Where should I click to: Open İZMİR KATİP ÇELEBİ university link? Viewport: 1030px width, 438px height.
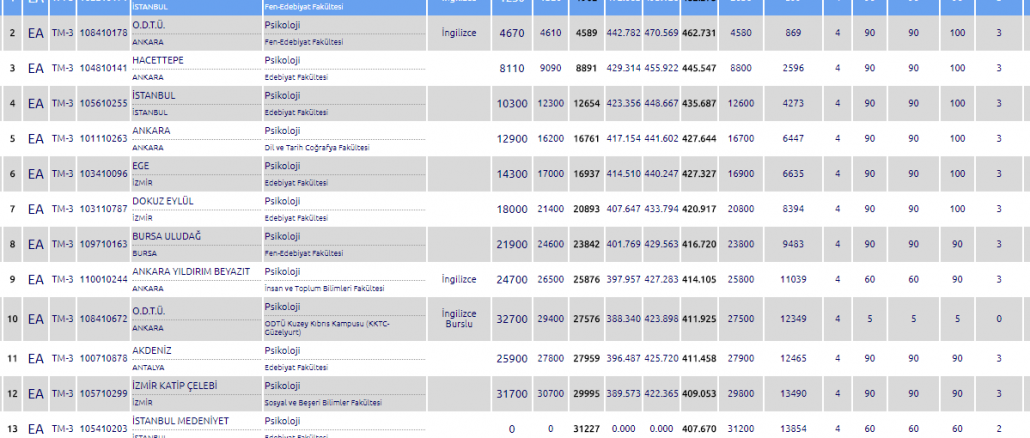175,385
